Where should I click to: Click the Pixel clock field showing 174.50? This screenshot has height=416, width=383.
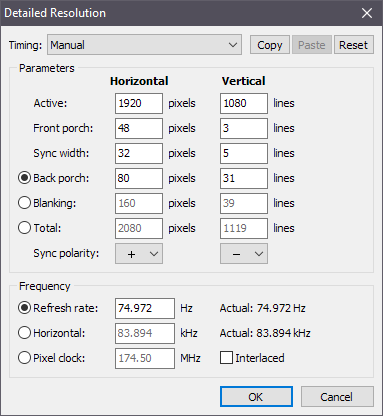coord(145,358)
